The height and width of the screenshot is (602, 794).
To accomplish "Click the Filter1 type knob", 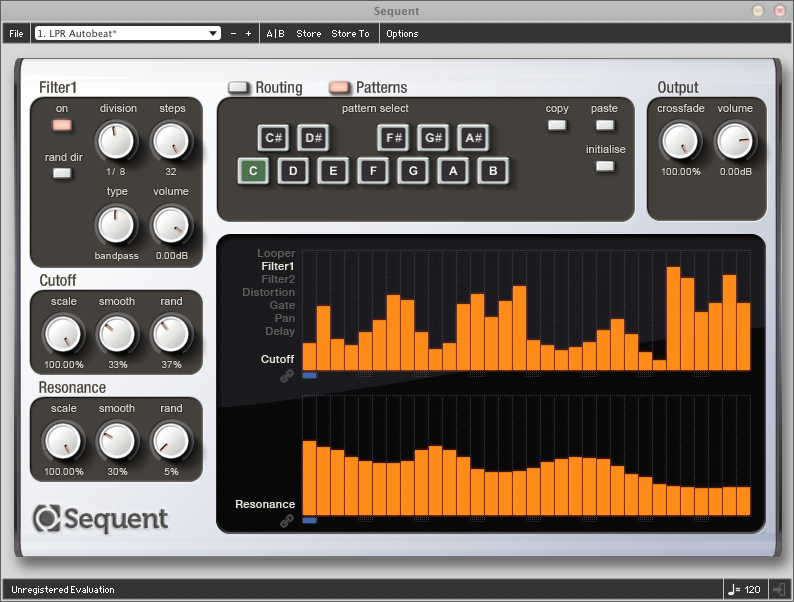I will coord(116,225).
